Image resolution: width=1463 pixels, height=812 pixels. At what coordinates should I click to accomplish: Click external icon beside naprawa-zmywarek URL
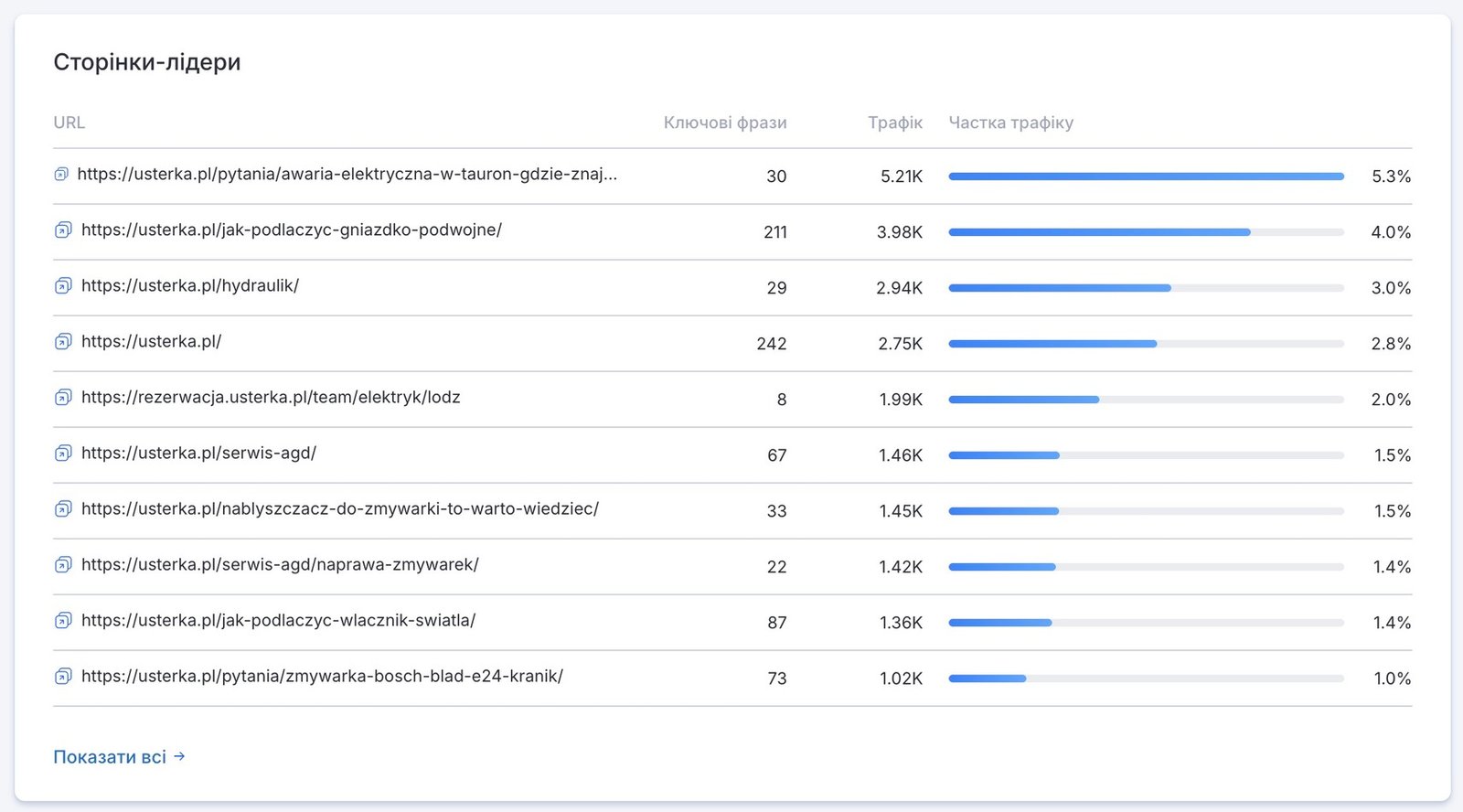[63, 564]
